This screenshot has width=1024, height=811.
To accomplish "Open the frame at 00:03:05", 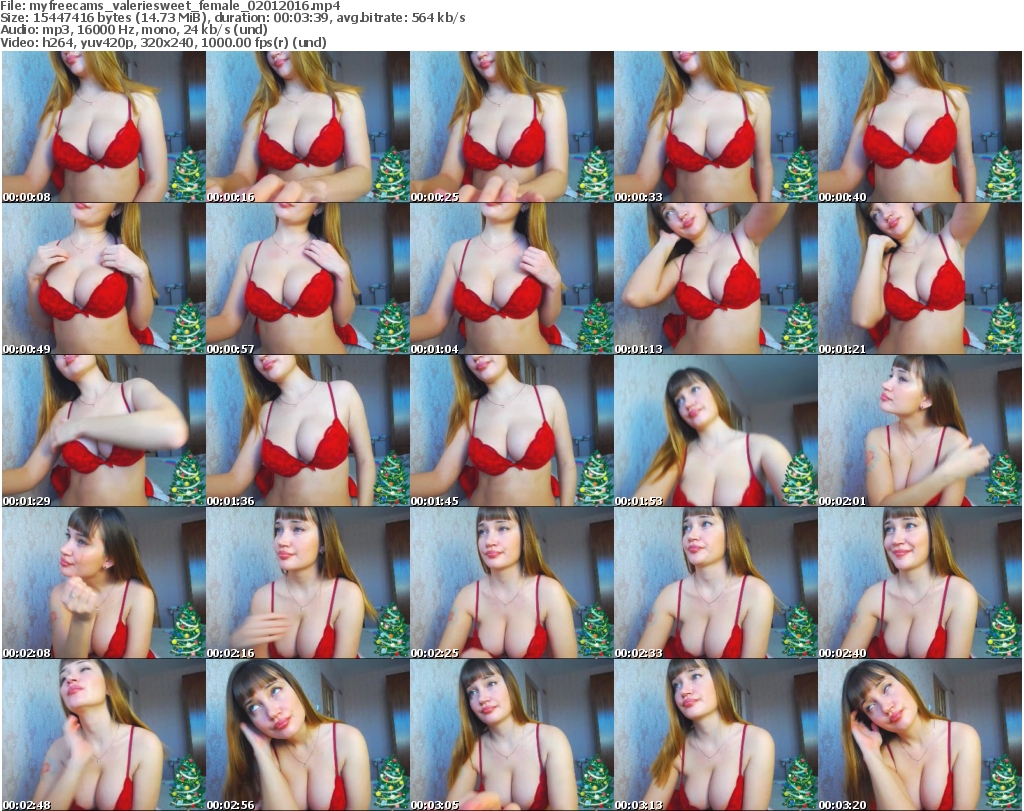I will [x=512, y=735].
